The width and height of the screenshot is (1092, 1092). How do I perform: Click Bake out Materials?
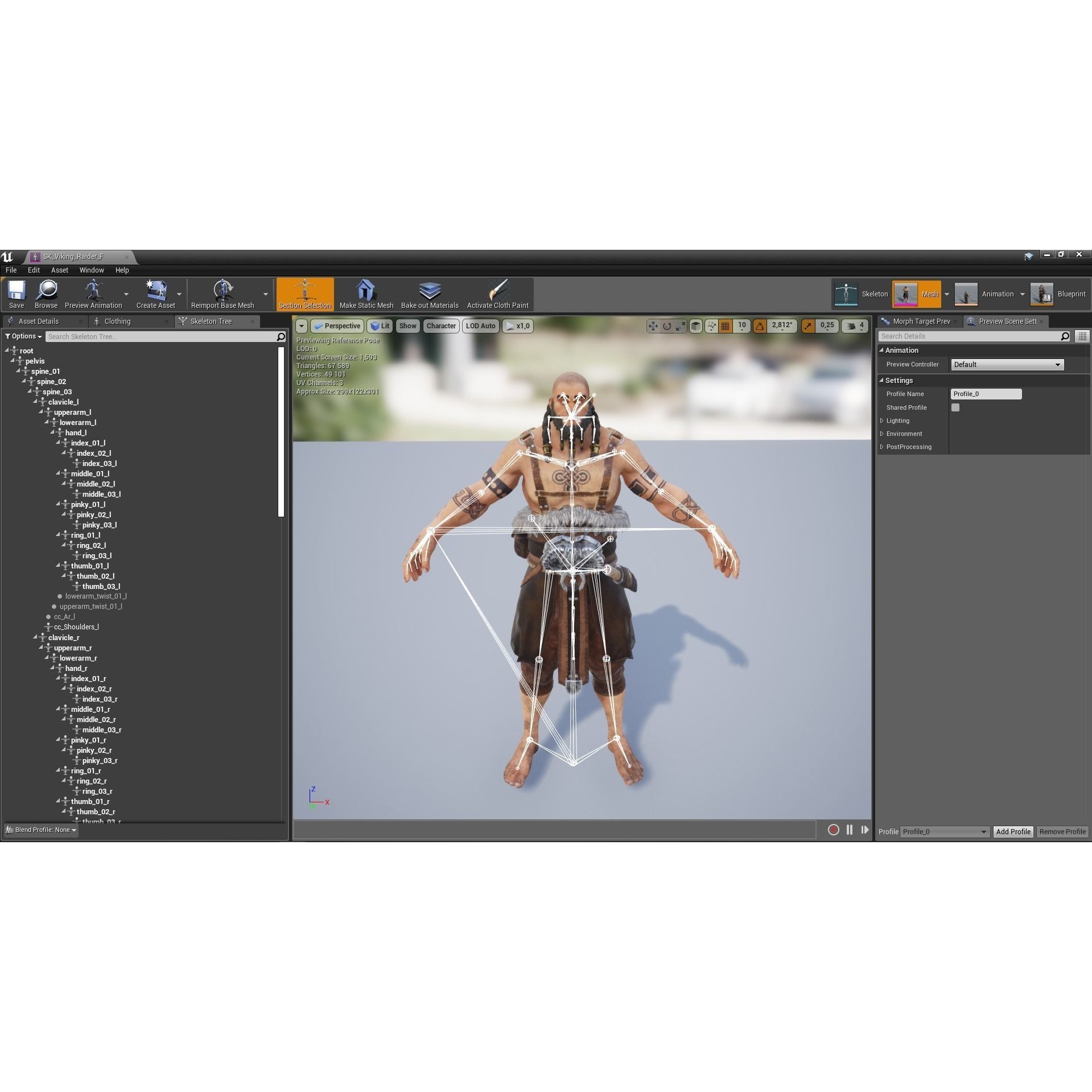point(429,293)
